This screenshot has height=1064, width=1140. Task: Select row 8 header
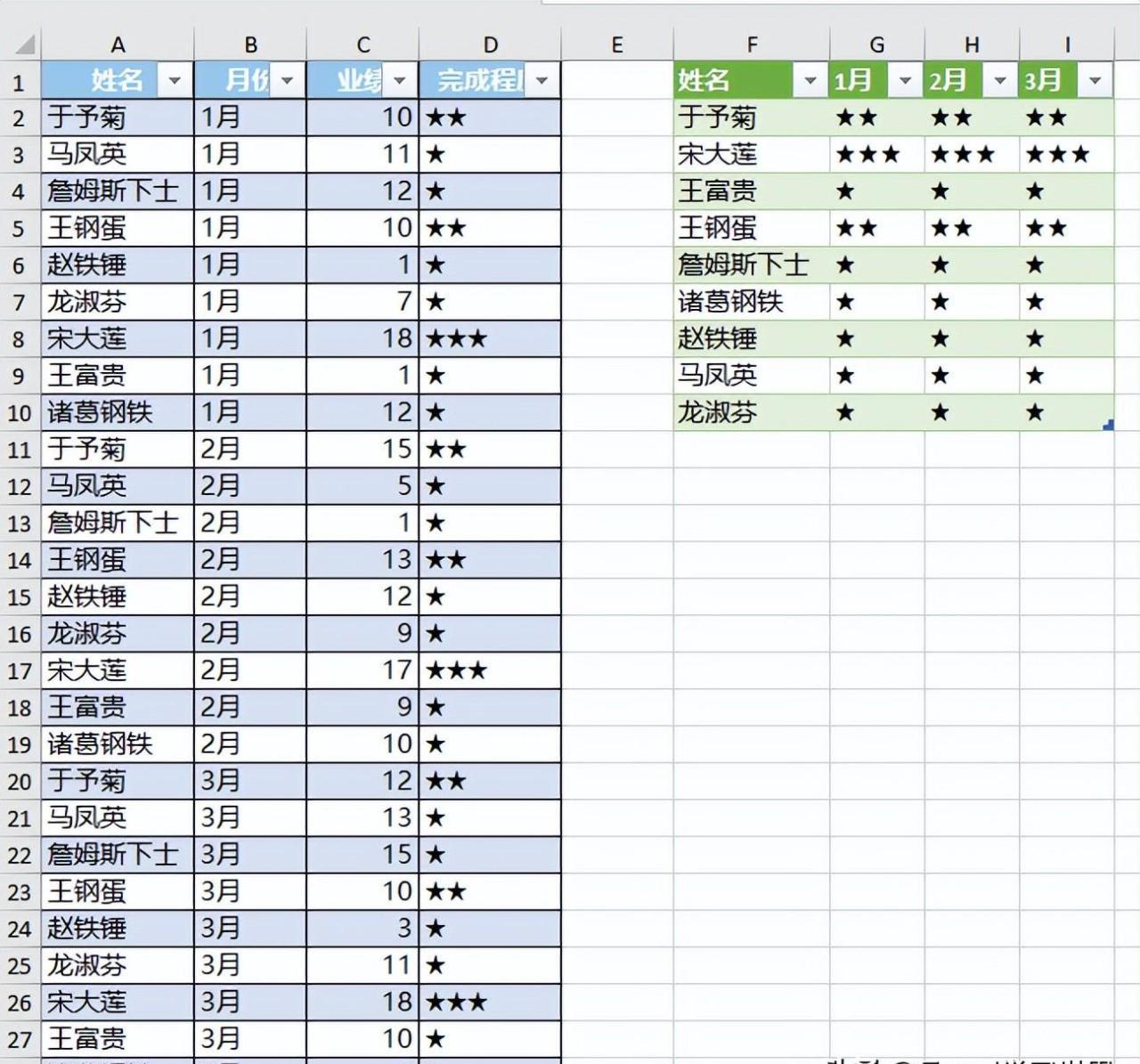point(20,339)
